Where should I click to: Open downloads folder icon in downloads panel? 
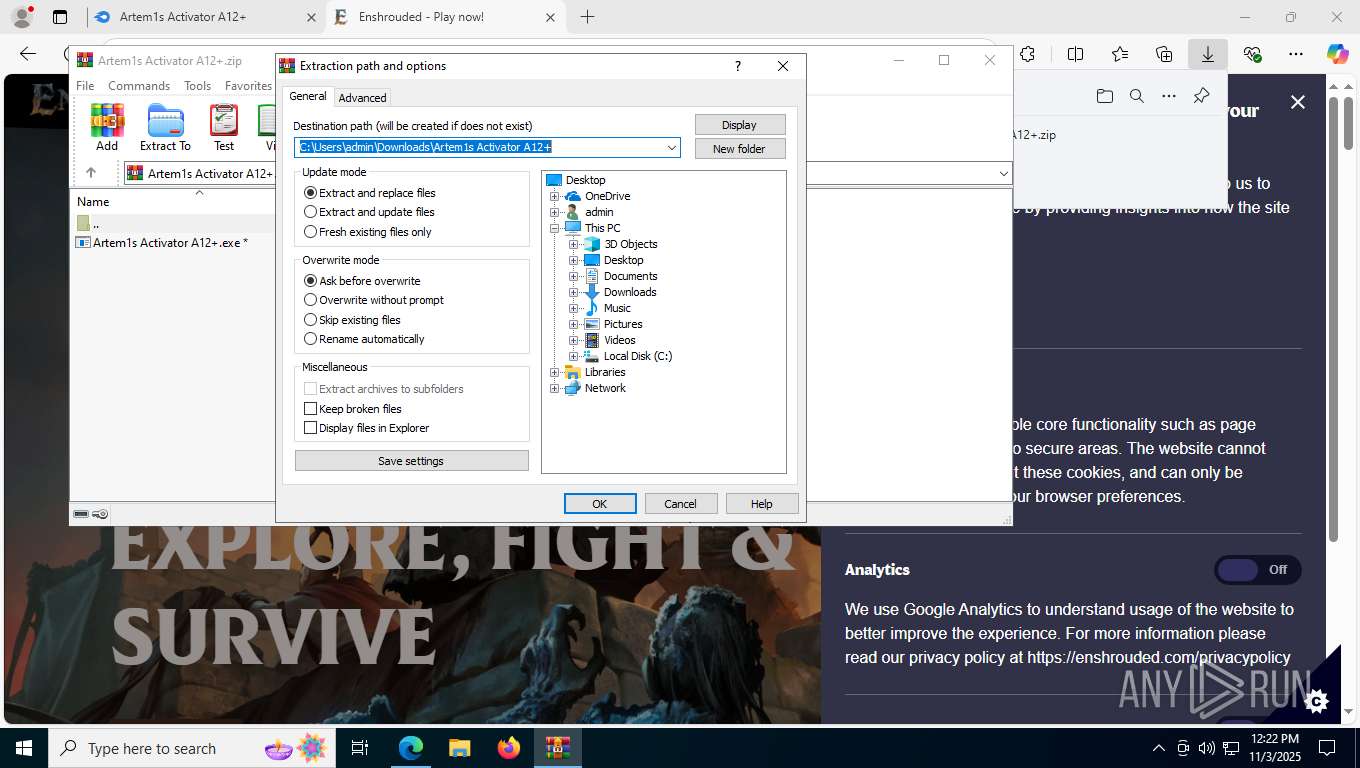click(x=1104, y=96)
